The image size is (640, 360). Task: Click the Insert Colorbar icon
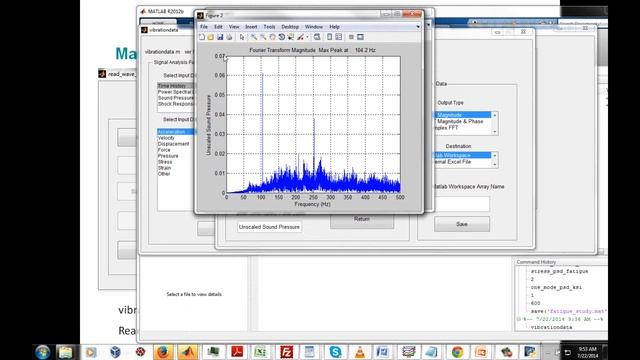329,37
